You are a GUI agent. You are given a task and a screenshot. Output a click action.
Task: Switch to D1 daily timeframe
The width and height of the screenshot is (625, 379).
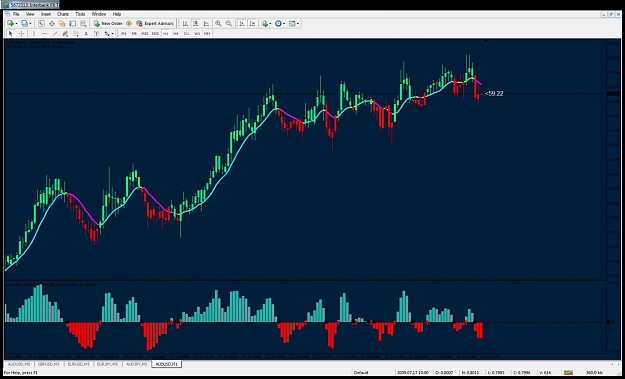click(x=186, y=33)
